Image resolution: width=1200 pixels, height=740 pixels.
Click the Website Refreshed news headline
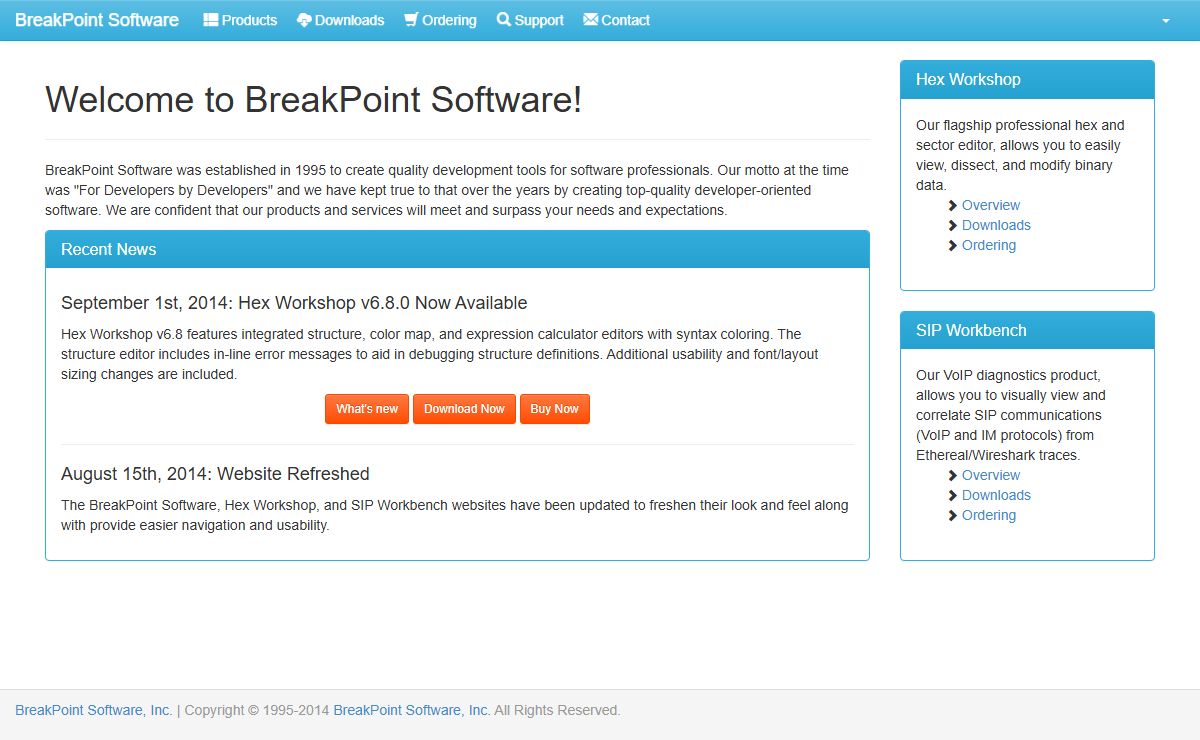coord(215,474)
